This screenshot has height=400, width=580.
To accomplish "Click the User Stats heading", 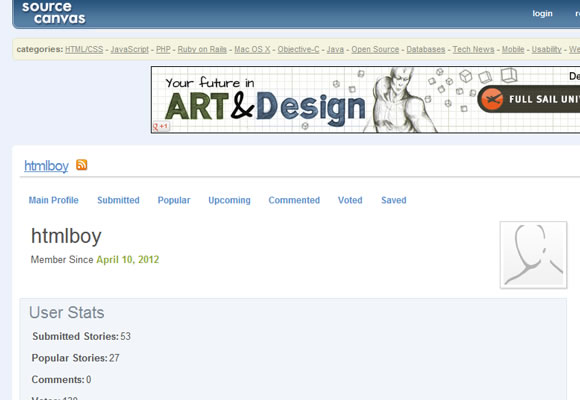I will (x=67, y=313).
